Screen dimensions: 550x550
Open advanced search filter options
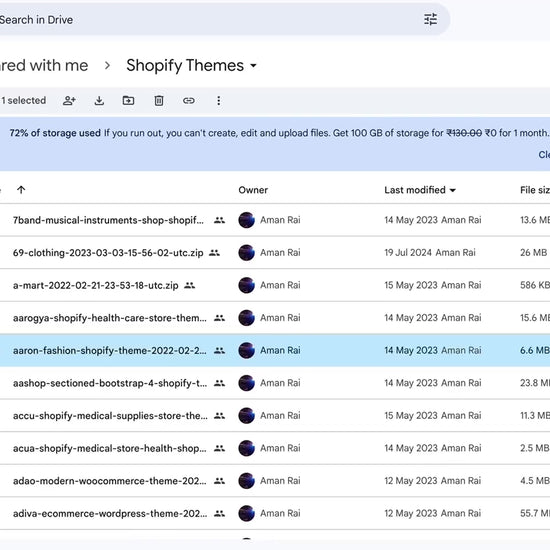click(x=430, y=19)
